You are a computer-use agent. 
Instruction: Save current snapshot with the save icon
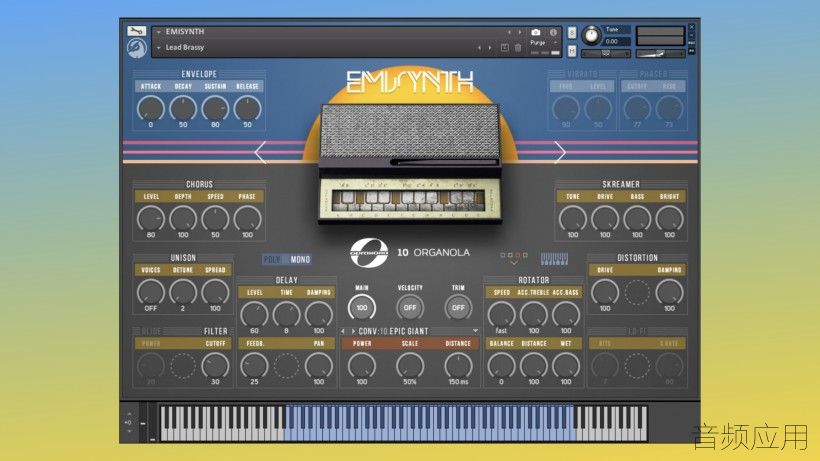(x=505, y=48)
